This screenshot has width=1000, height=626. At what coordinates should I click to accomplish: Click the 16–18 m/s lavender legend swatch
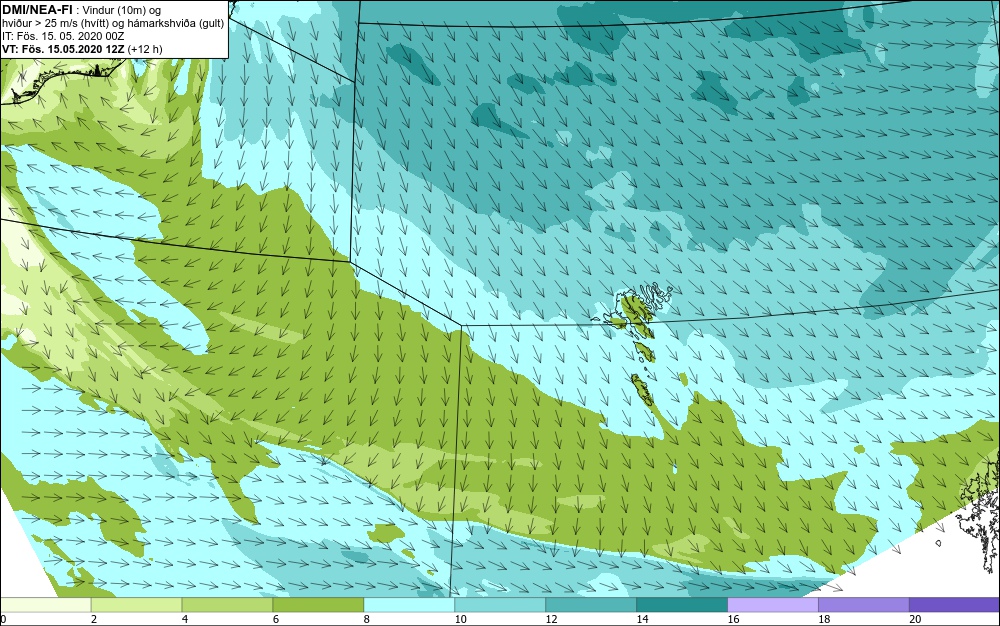click(773, 604)
